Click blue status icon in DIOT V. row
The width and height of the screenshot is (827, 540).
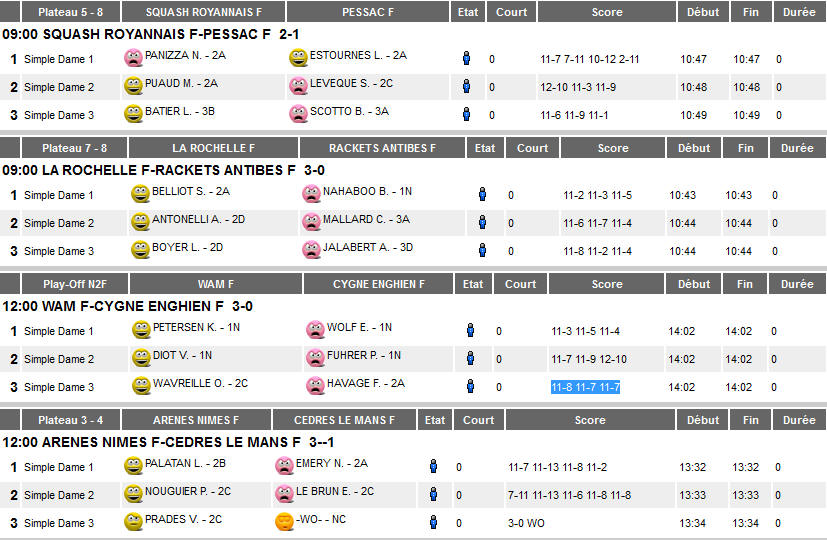coord(470,358)
